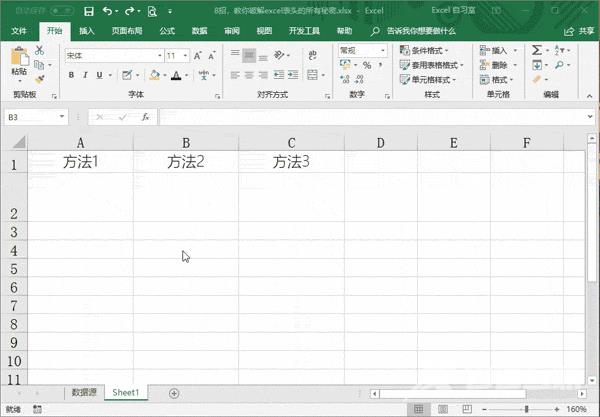Switch to the Data tab
Viewport: 600px width, 417px height.
199,31
